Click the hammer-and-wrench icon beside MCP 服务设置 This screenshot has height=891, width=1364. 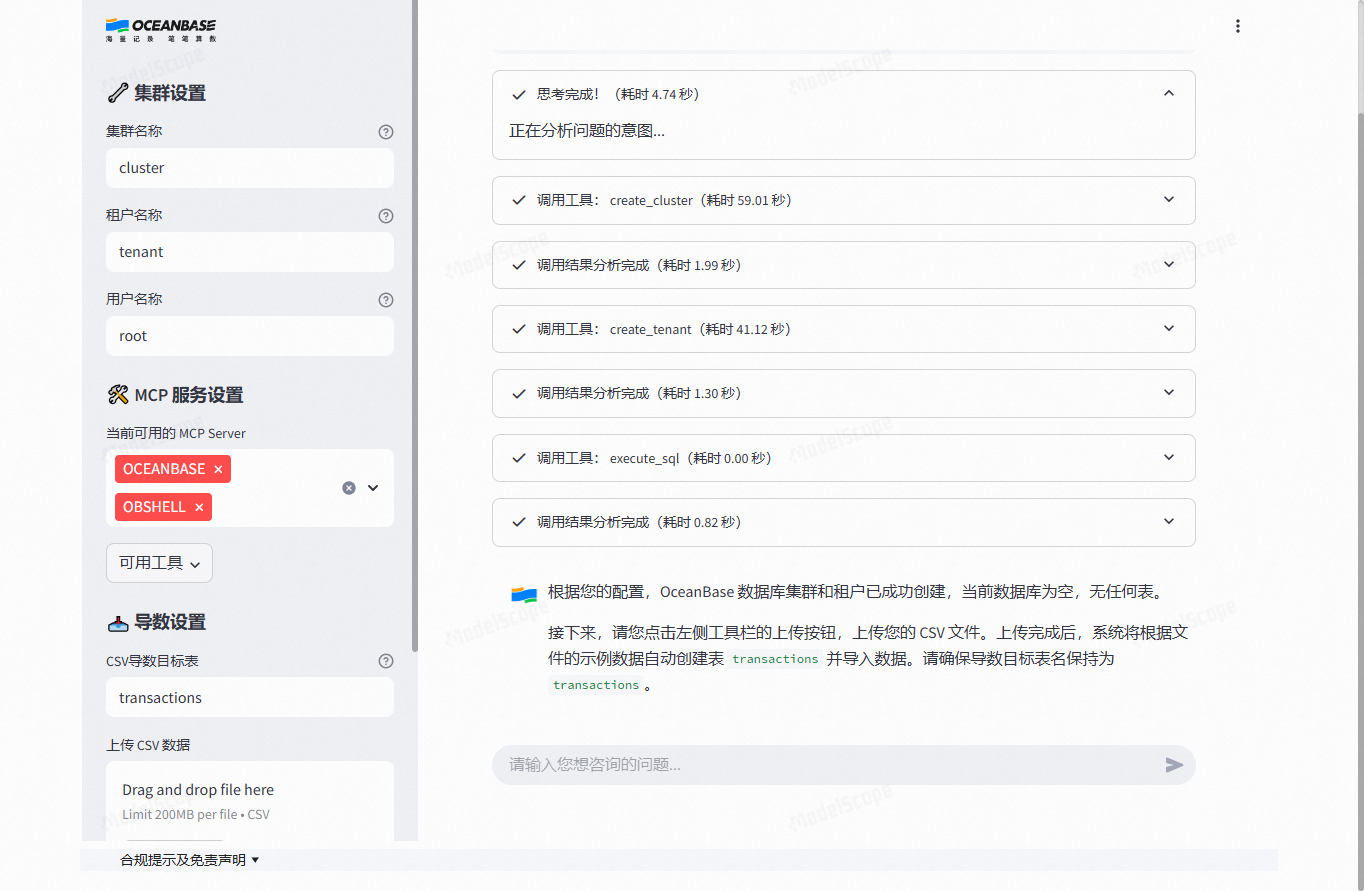point(118,394)
